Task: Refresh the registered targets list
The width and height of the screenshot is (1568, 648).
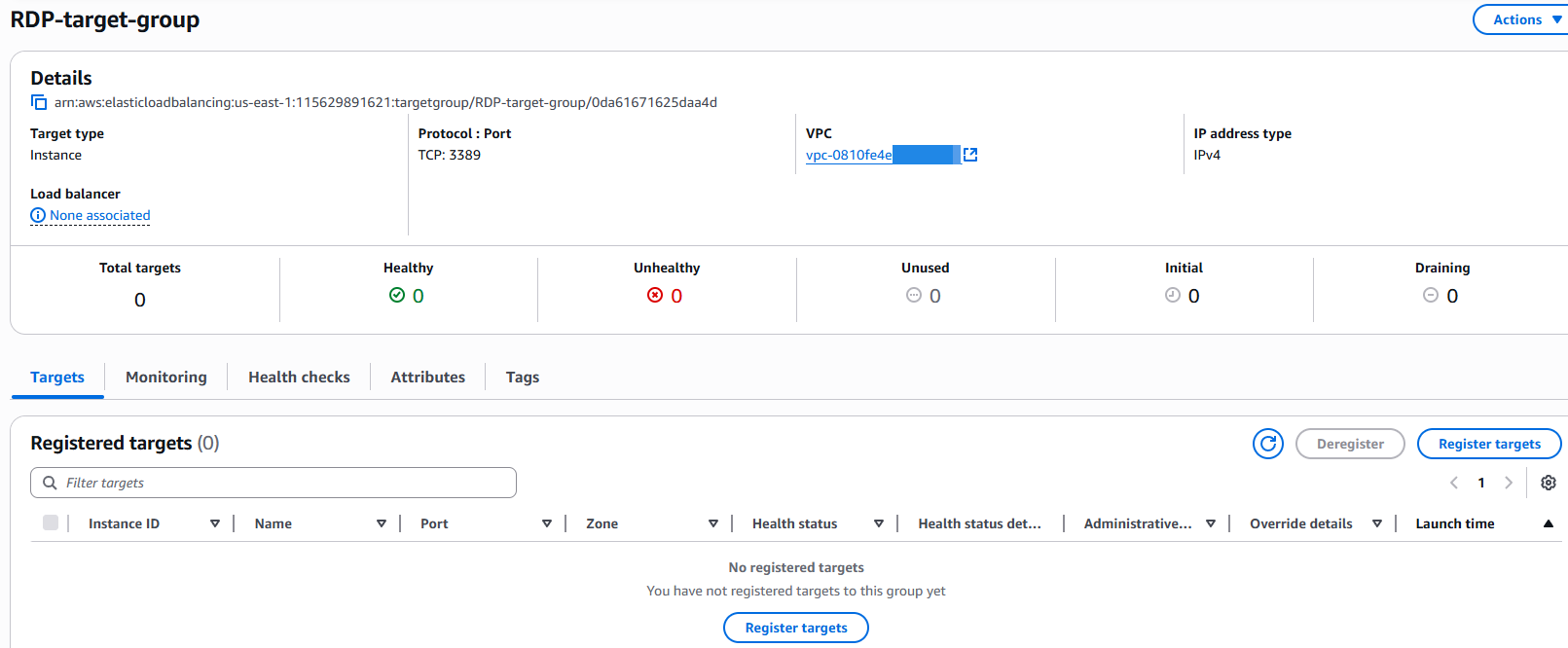Action: click(1267, 444)
